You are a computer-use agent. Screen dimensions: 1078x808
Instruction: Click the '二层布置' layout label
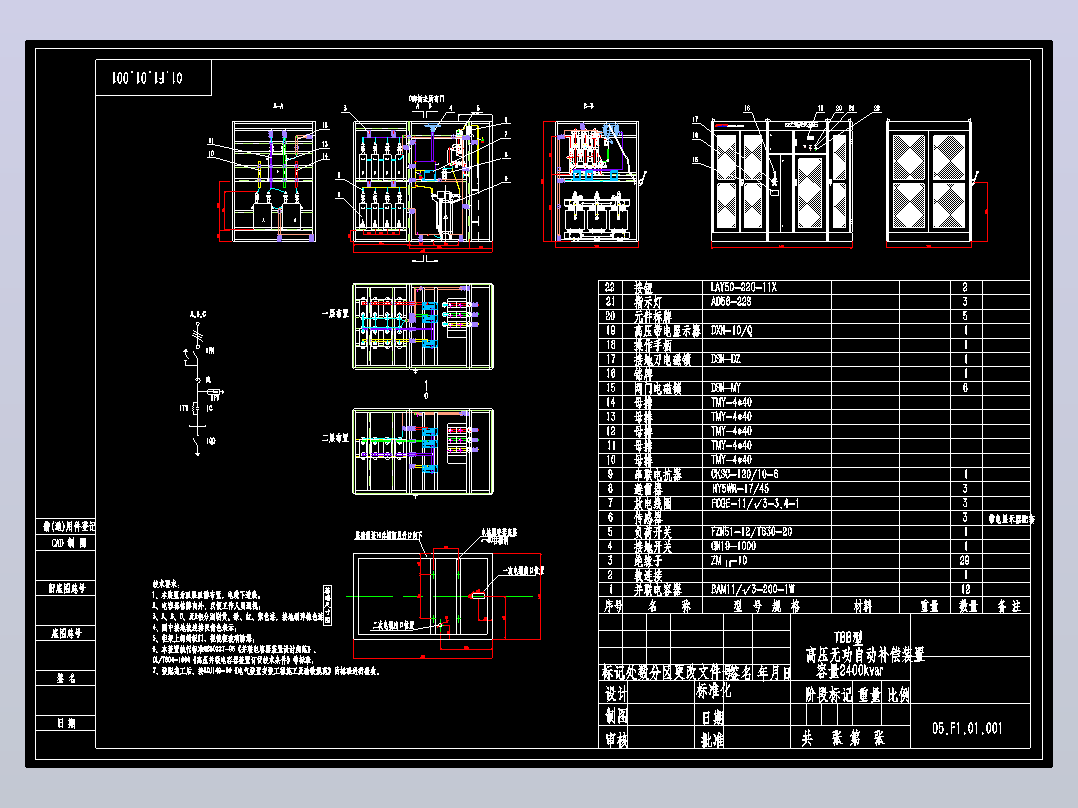pyautogui.click(x=335, y=437)
